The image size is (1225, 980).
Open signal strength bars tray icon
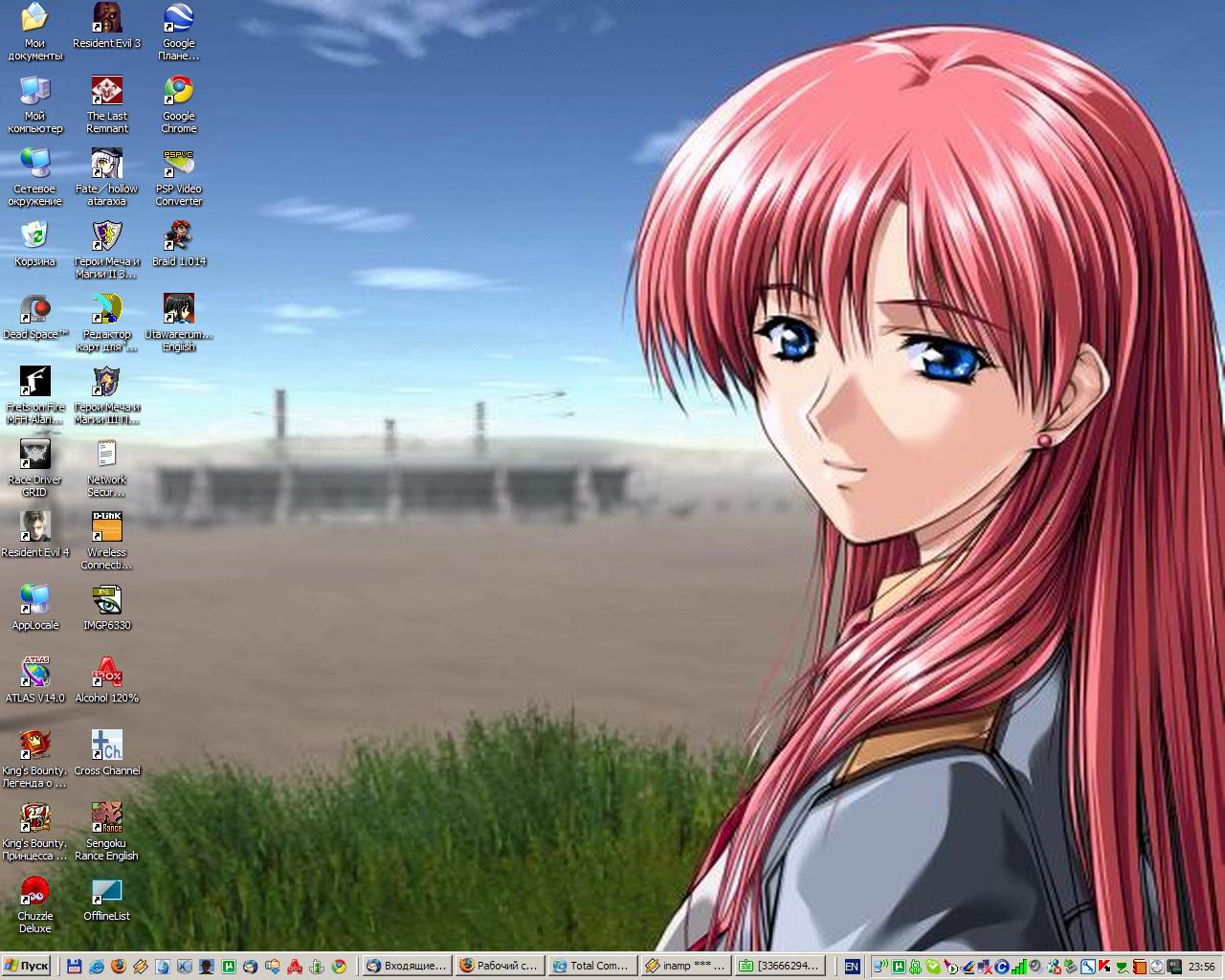(1018, 967)
